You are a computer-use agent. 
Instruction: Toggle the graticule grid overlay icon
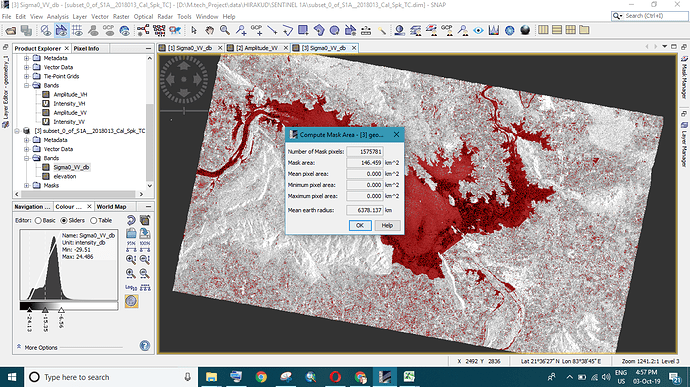pos(77,30)
